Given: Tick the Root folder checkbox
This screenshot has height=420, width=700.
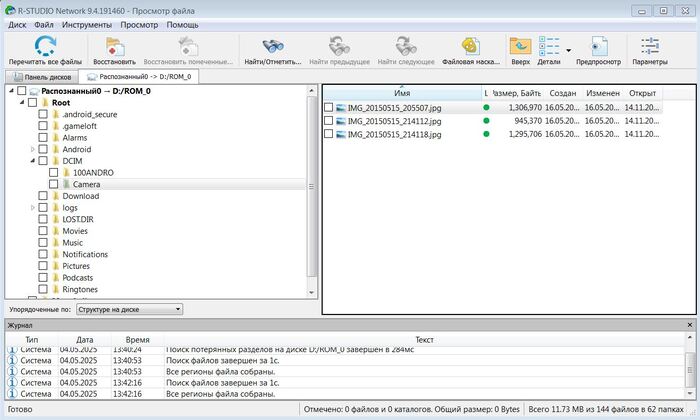Looking at the screenshot, I should click(x=32, y=103).
